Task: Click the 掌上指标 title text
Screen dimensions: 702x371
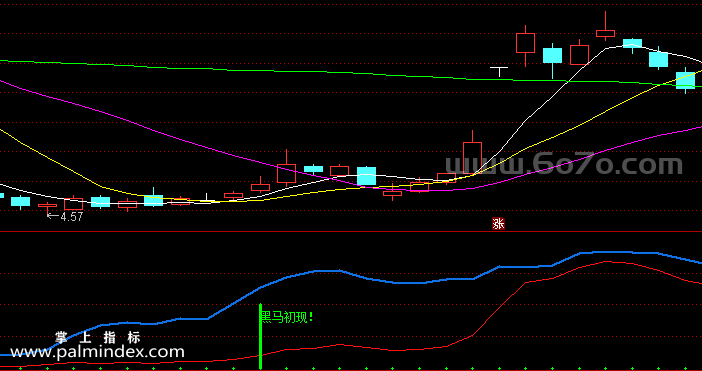Action: (98, 337)
